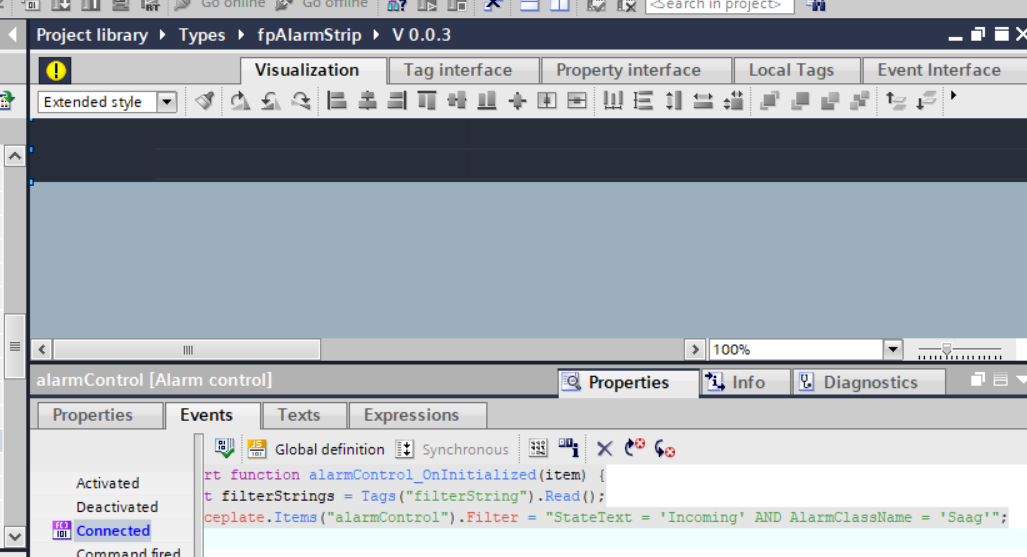Click the script info icon

pyautogui.click(x=568, y=448)
